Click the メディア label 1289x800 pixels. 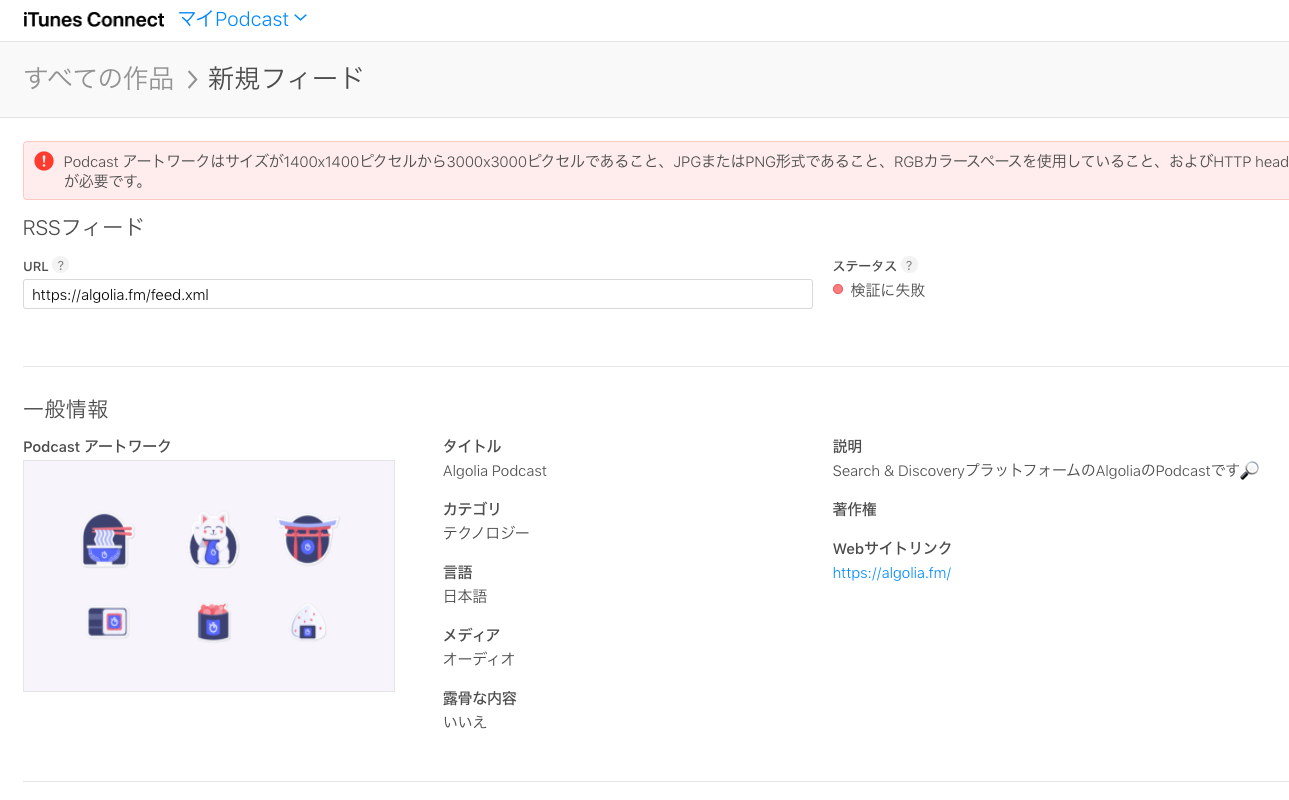click(x=471, y=635)
